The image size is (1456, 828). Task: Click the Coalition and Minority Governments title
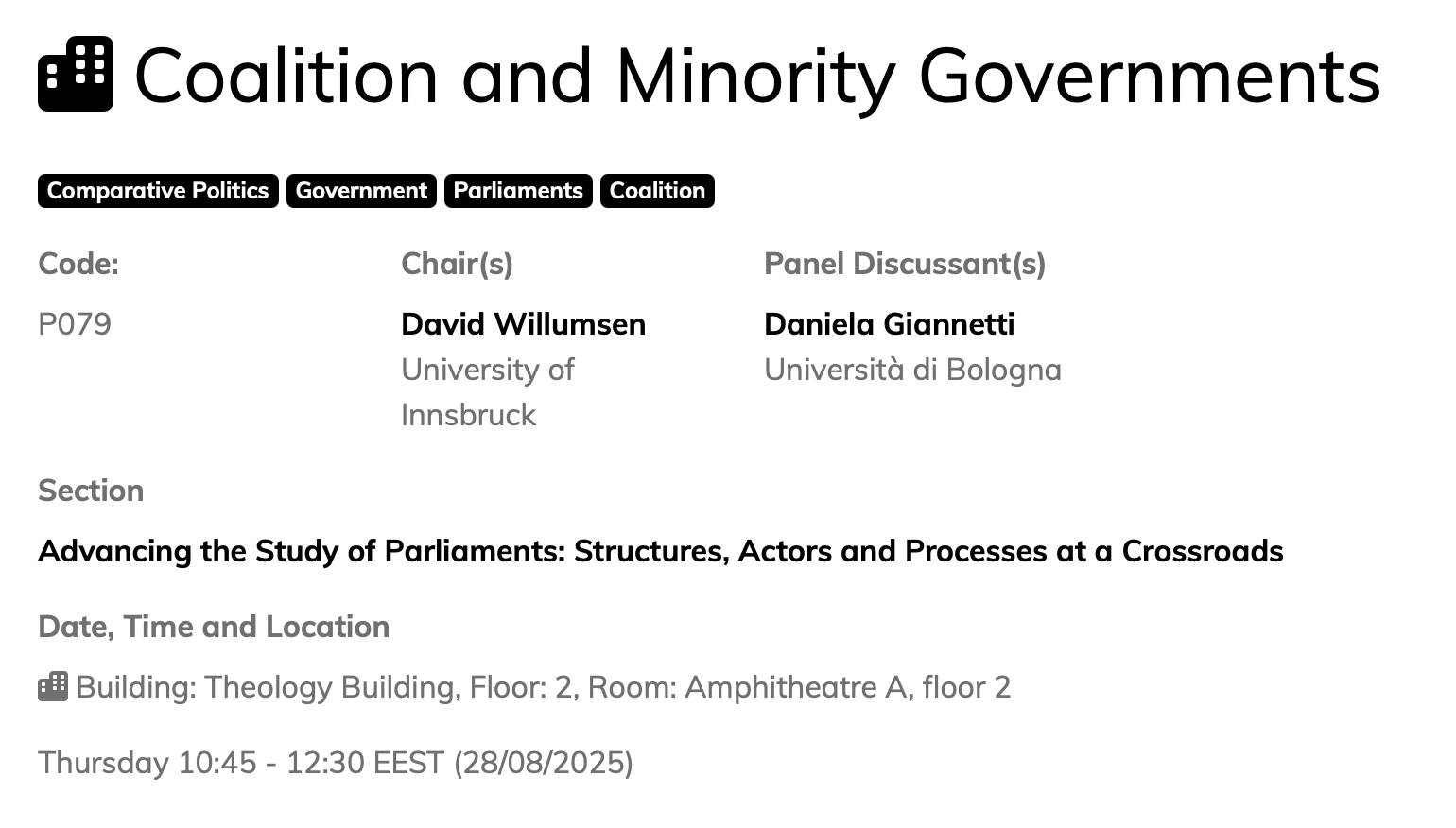pos(757,76)
